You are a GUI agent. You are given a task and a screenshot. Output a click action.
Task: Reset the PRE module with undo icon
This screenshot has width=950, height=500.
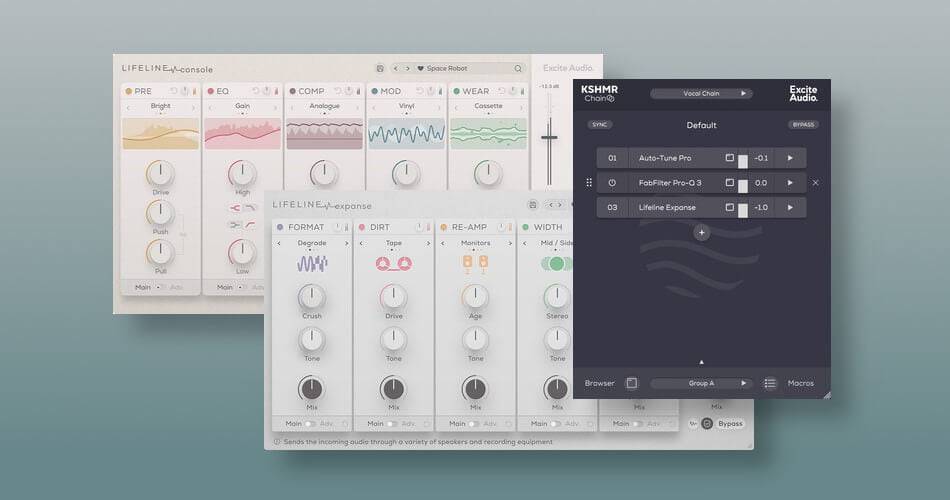(174, 91)
